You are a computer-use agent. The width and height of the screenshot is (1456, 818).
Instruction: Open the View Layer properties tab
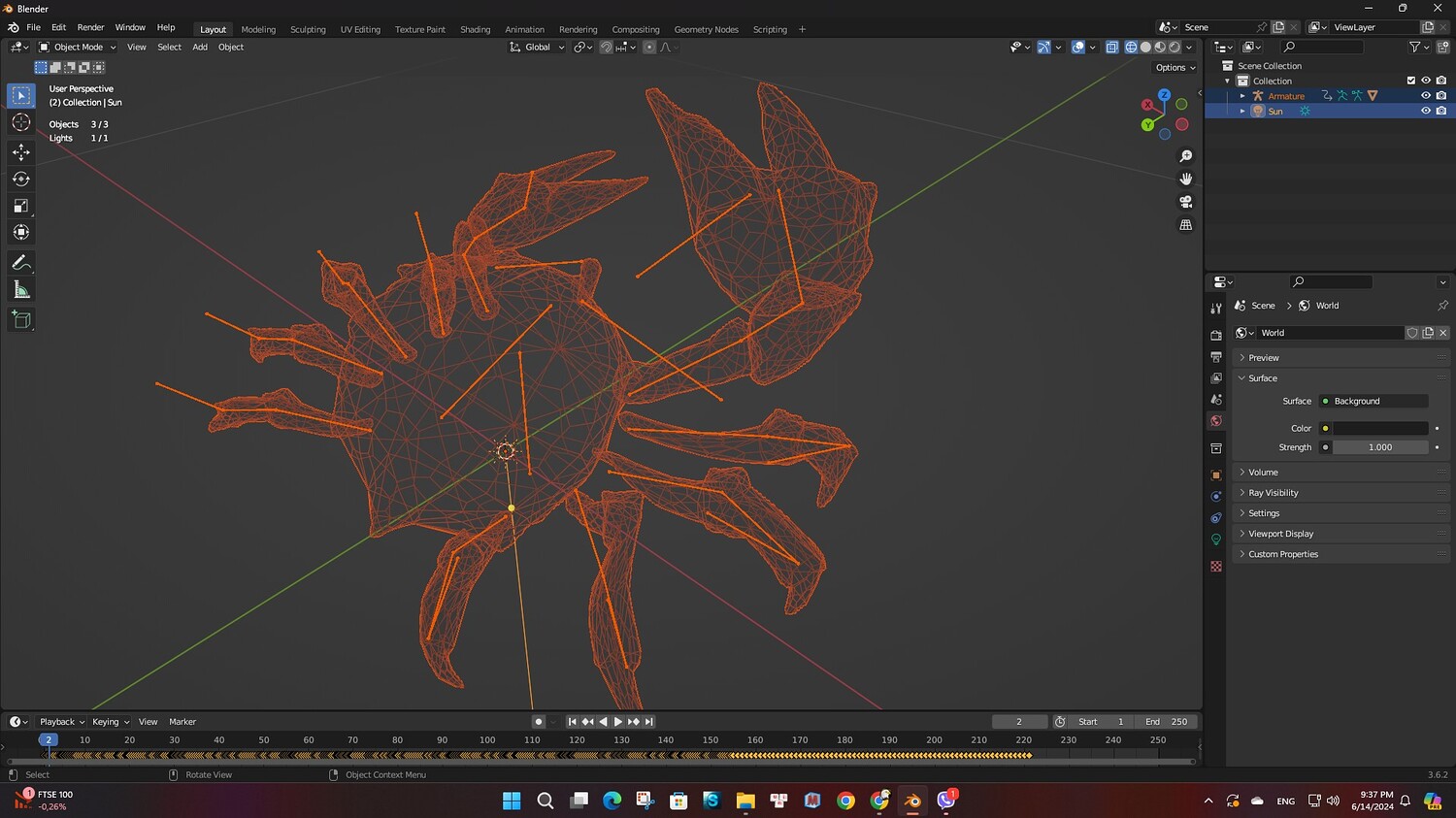[1216, 378]
